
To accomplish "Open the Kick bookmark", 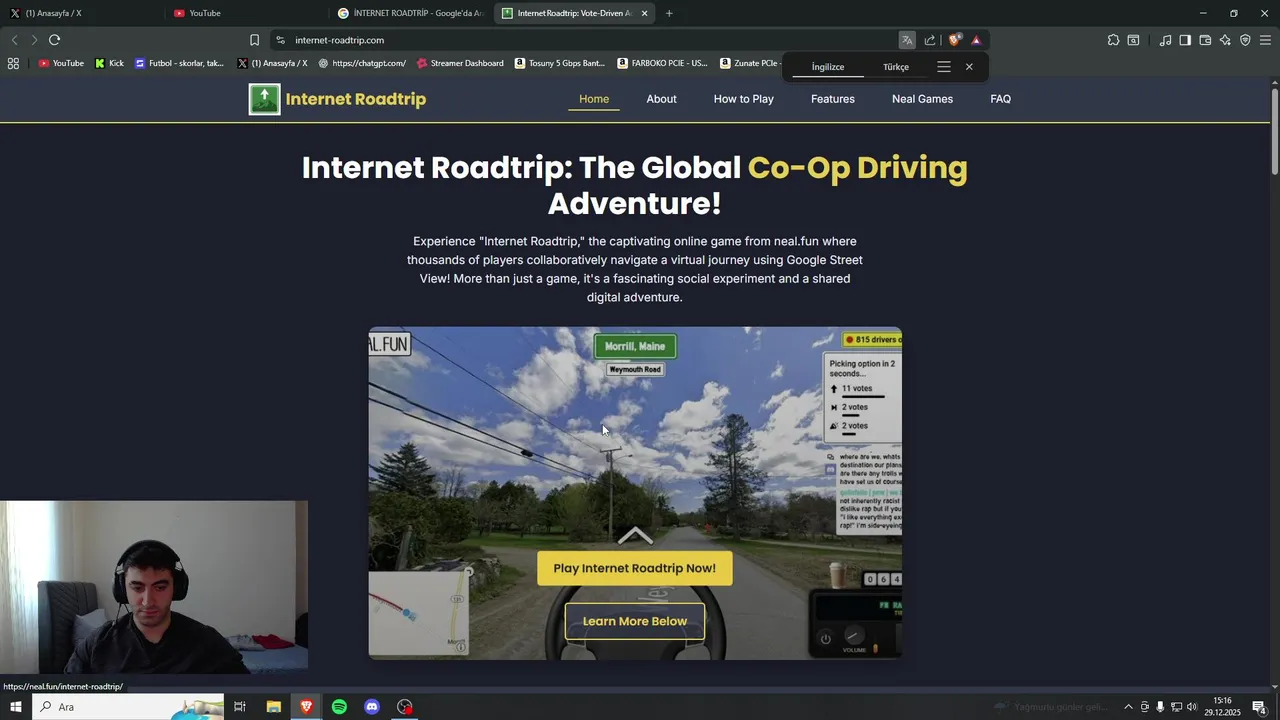I will 109,63.
